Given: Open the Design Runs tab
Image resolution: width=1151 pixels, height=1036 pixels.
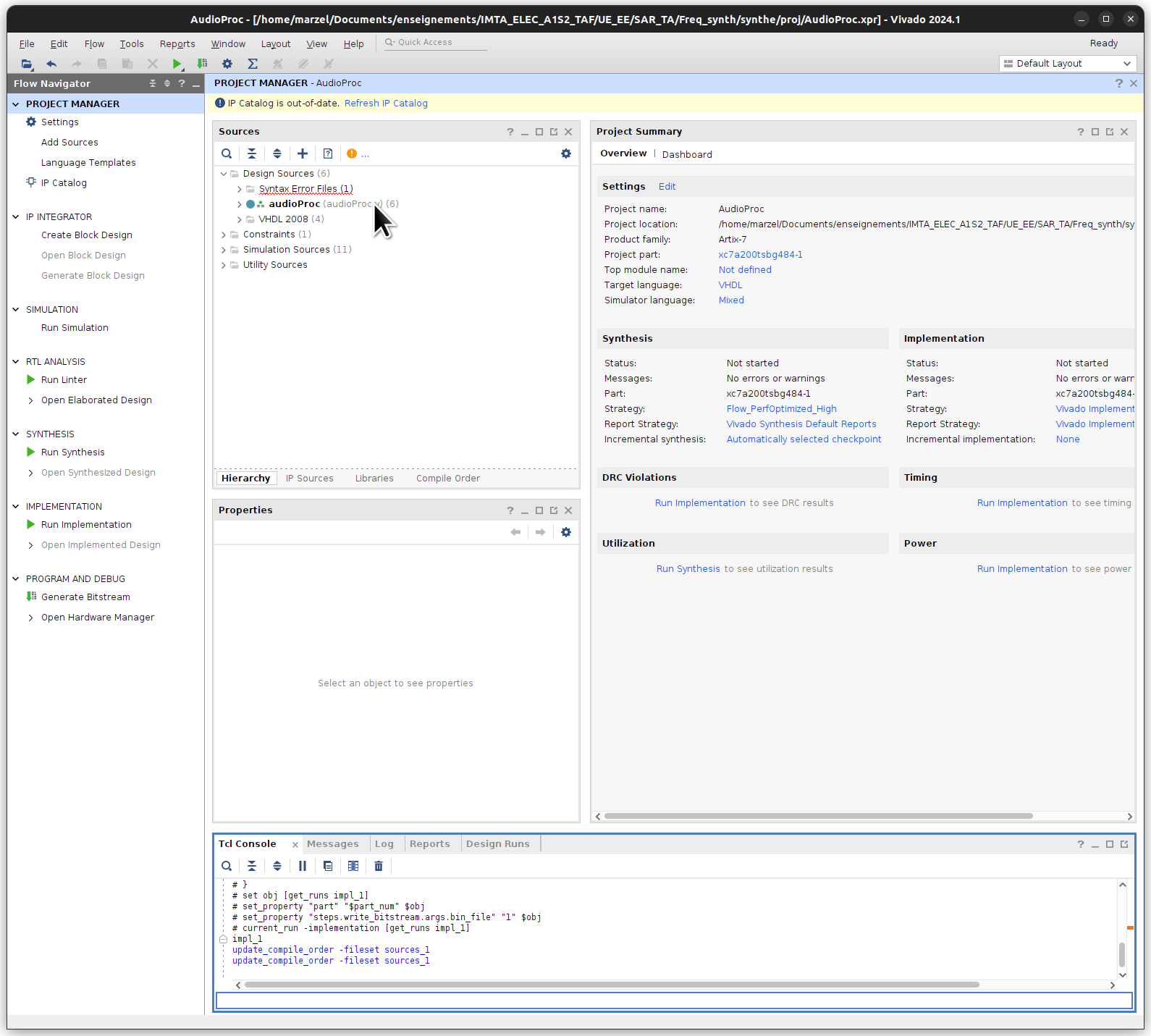Looking at the screenshot, I should (x=498, y=844).
